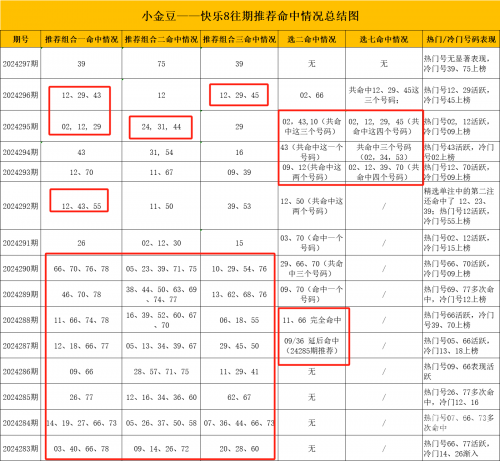Select cell 09、14、26、72 in 2024283期 row
The width and height of the screenshot is (500, 461).
[161, 449]
